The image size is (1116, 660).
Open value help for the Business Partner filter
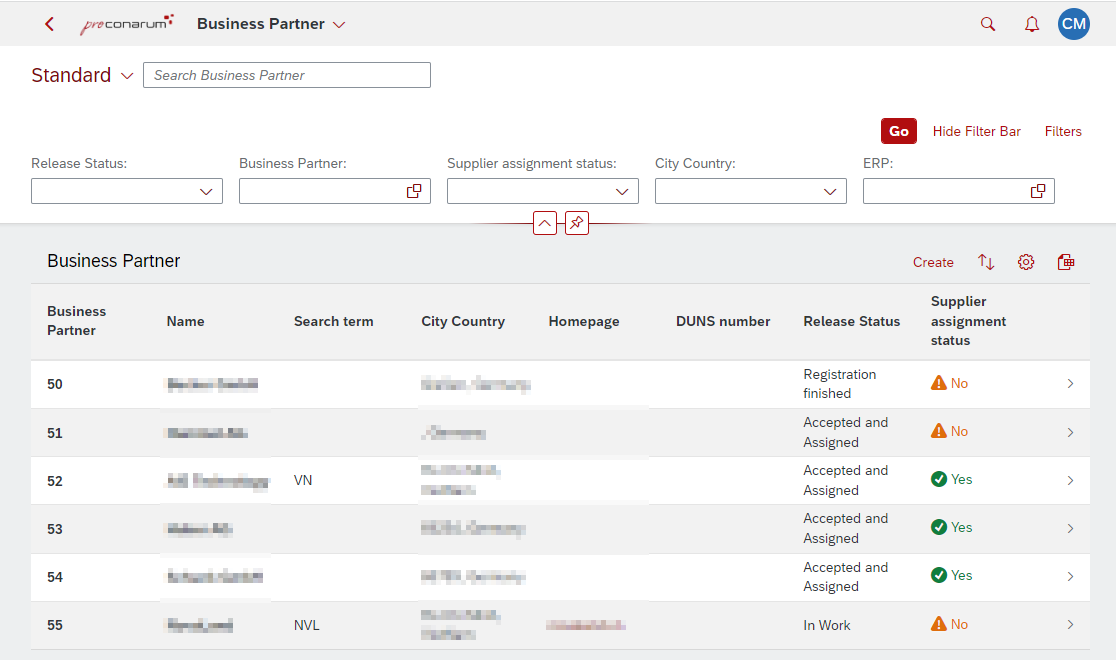click(413, 190)
